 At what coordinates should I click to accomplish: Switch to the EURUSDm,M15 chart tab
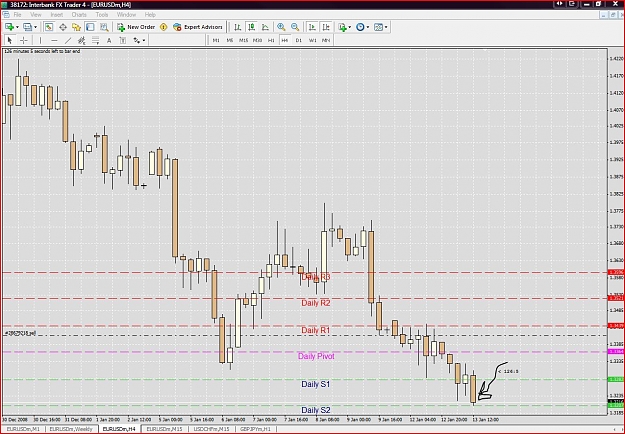(164, 429)
